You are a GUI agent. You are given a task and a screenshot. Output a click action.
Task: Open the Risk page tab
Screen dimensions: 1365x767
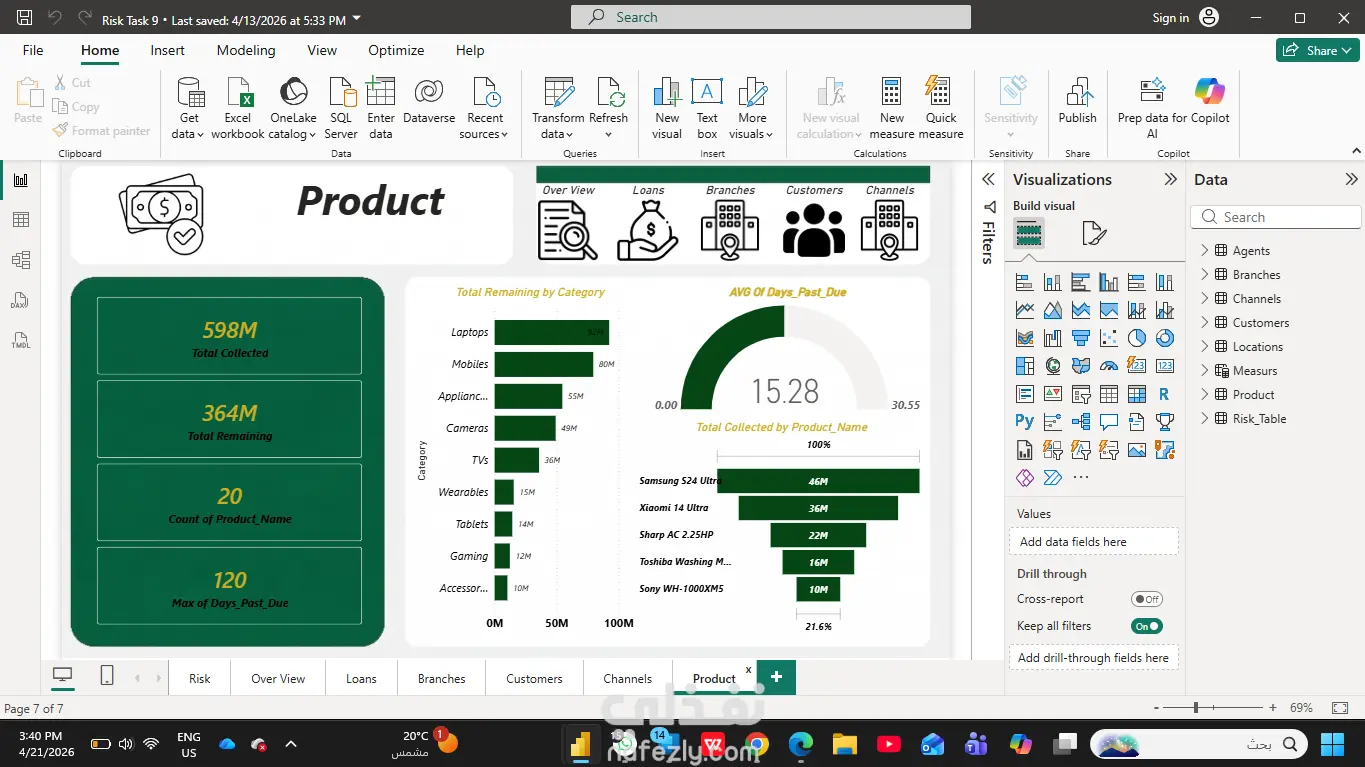[200, 678]
